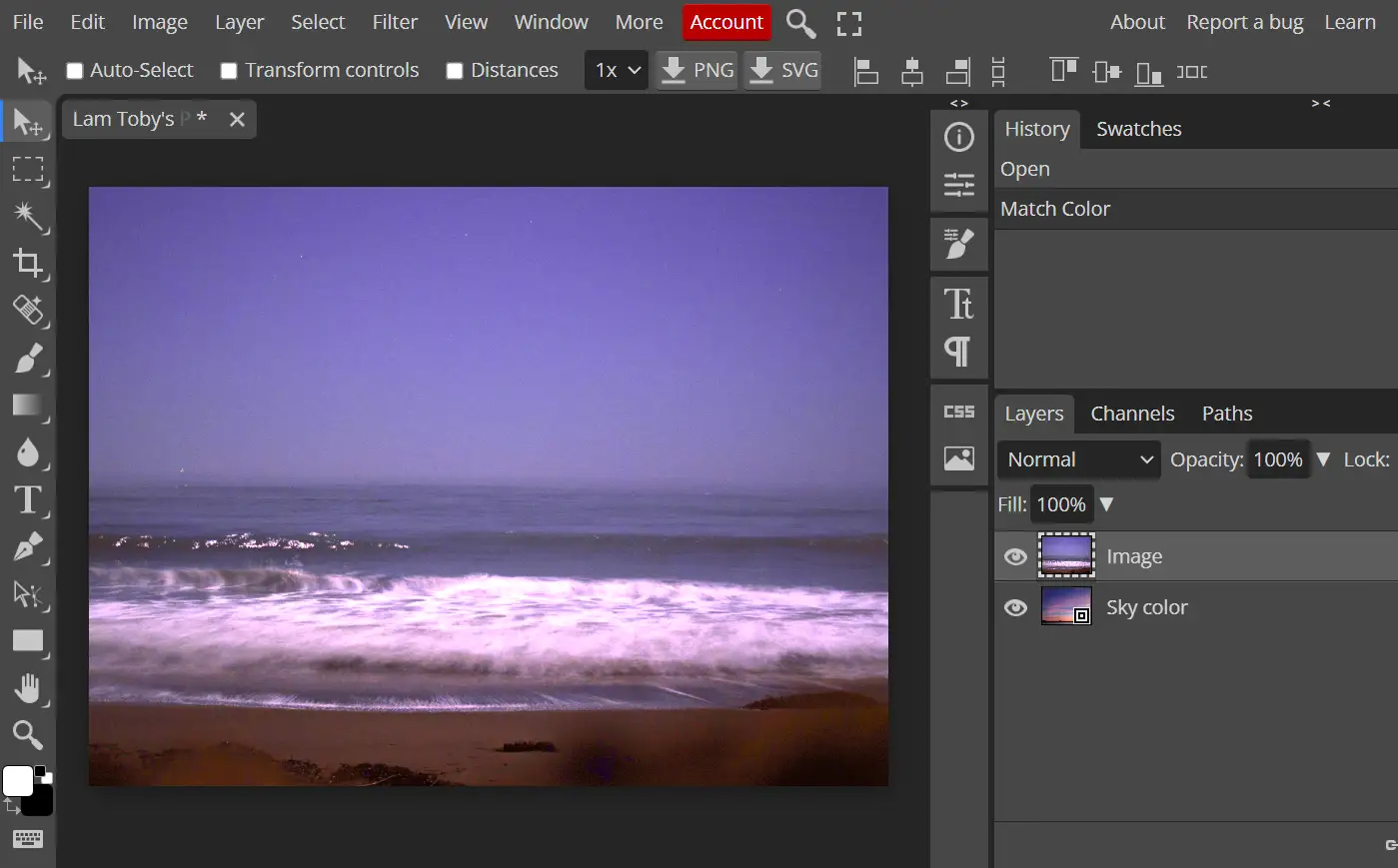Switch to the Paths tab
The image size is (1398, 868).
pos(1227,414)
